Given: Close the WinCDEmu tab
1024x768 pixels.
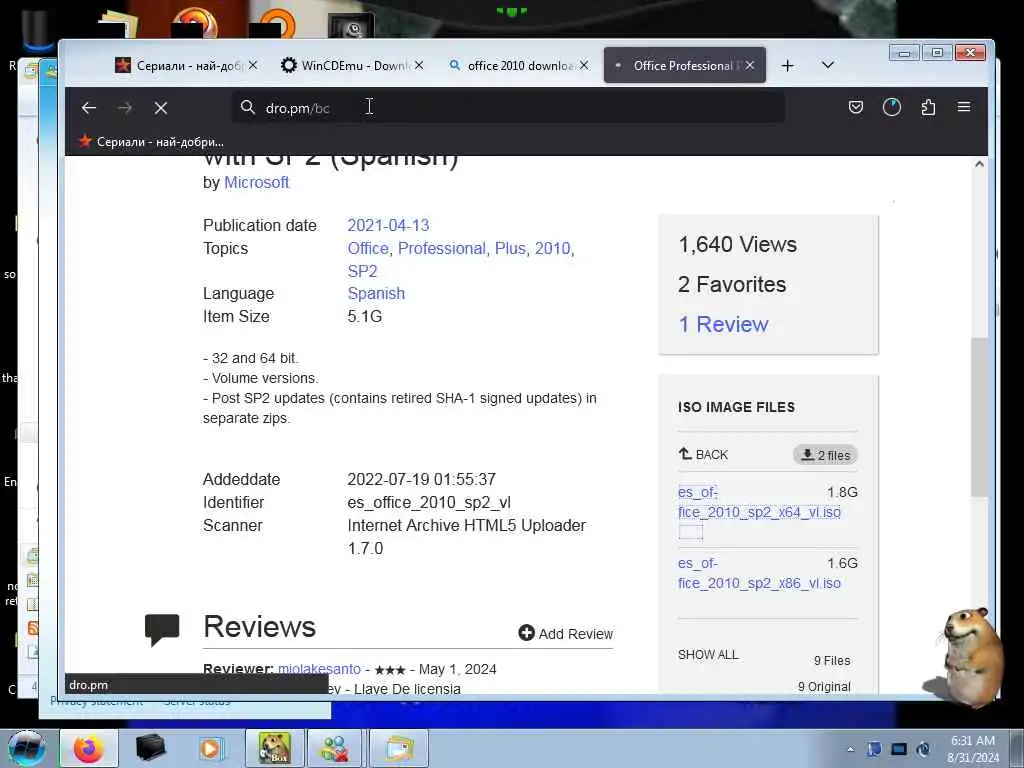Looking at the screenshot, I should coord(419,65).
